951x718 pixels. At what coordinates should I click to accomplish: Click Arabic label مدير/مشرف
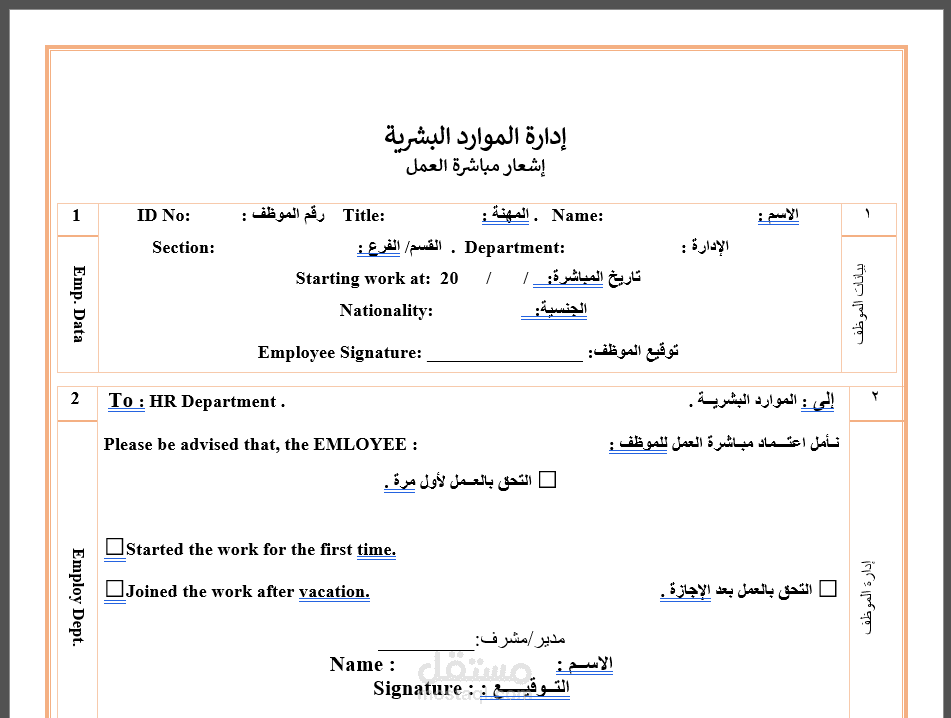point(520,639)
